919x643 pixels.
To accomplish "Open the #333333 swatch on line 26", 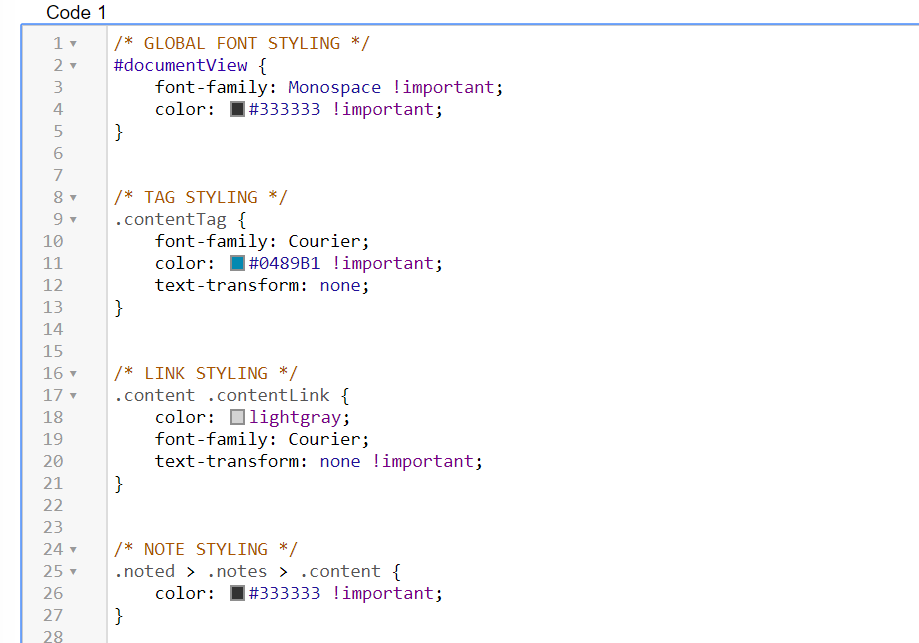I will click(236, 592).
